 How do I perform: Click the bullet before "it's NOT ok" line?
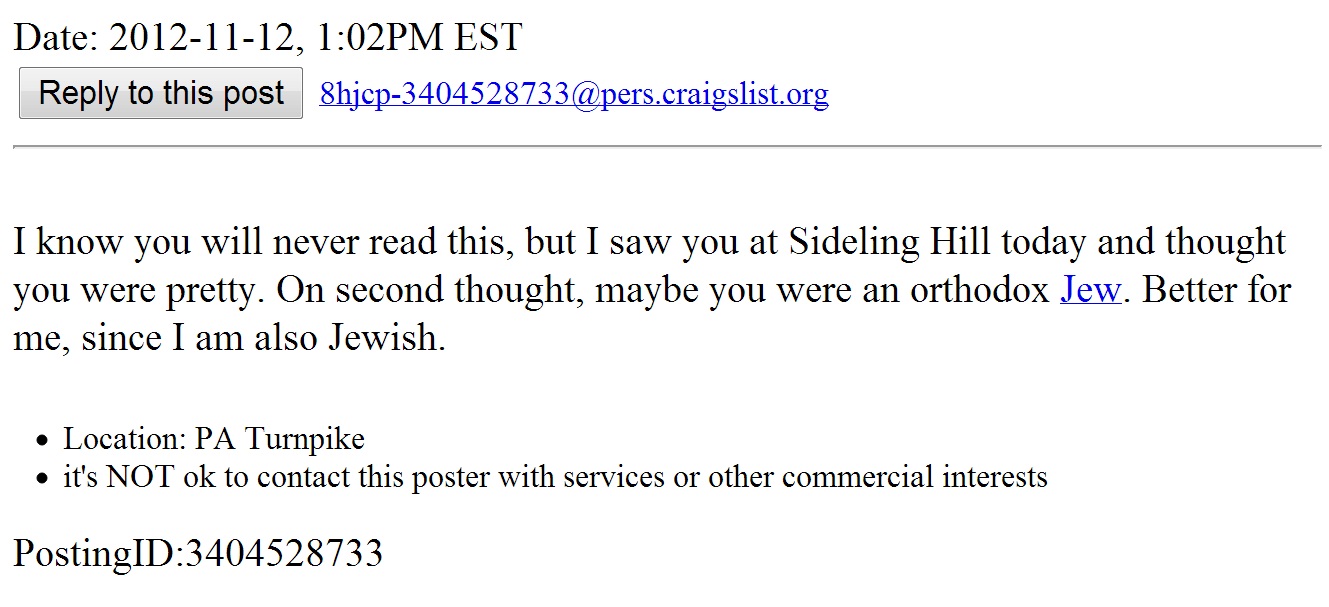42,478
